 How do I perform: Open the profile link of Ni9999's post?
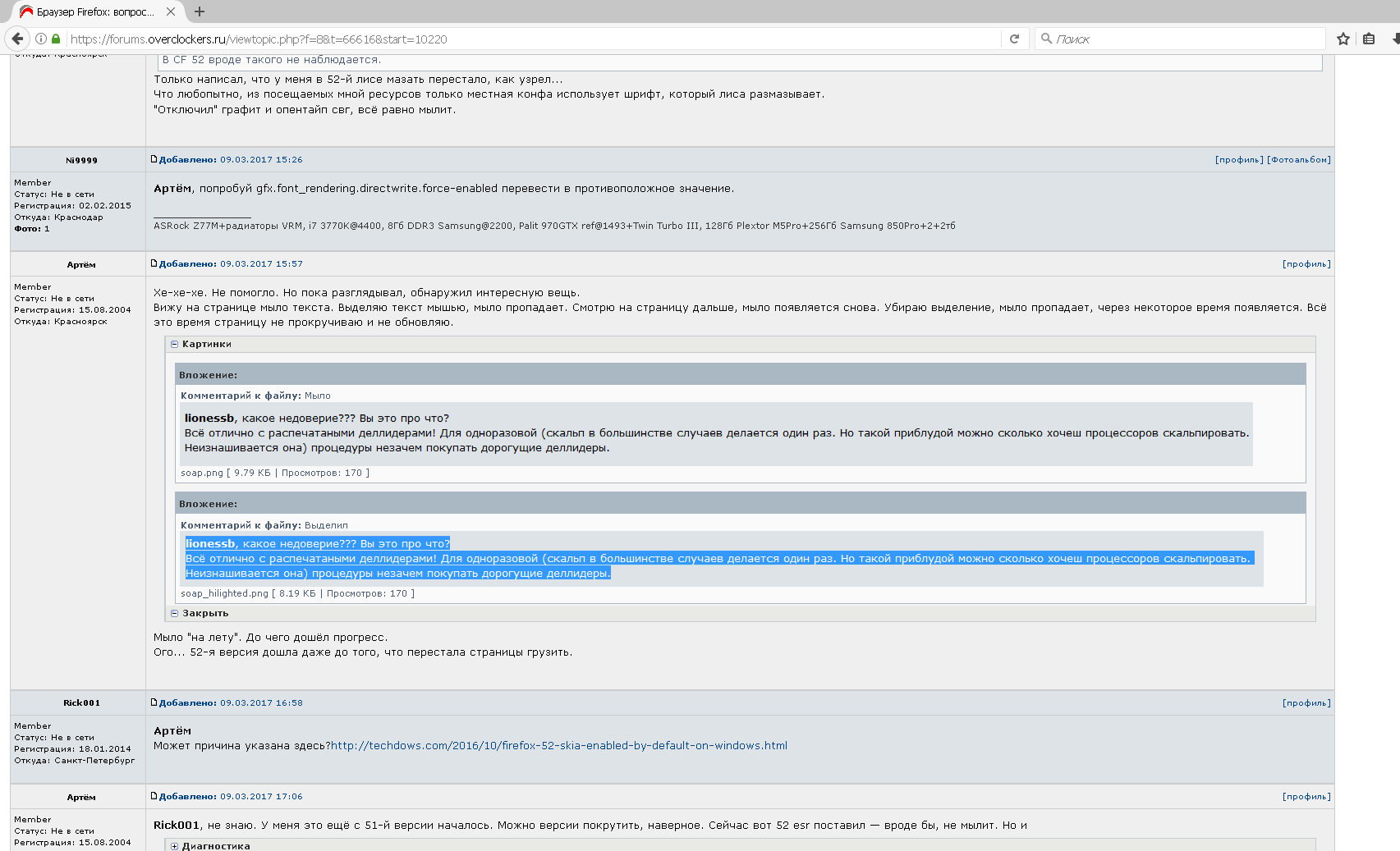[1239, 160]
